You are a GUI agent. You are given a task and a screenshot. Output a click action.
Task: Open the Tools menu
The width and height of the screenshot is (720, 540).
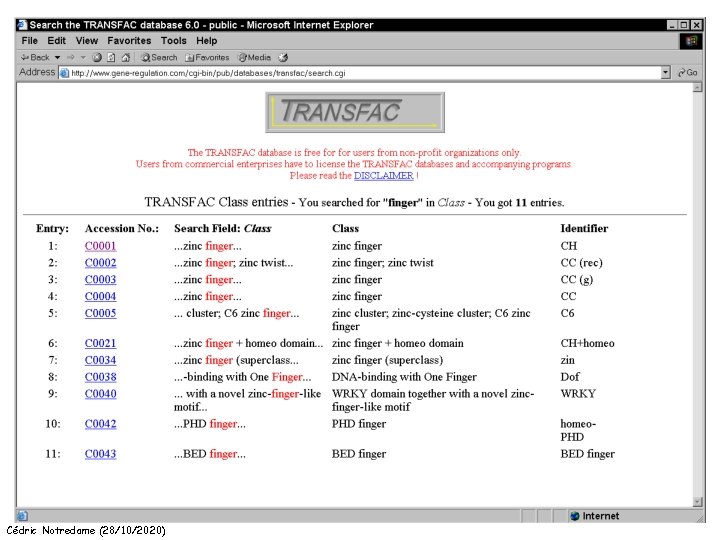pyautogui.click(x=174, y=41)
